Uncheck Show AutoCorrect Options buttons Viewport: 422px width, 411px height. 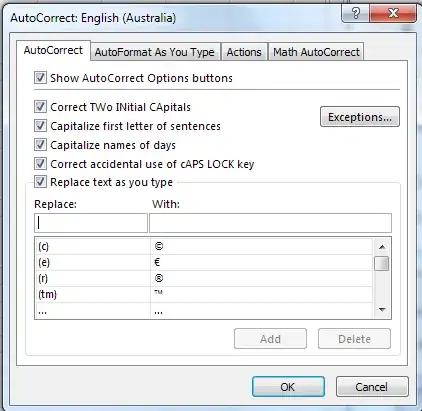(x=40, y=78)
